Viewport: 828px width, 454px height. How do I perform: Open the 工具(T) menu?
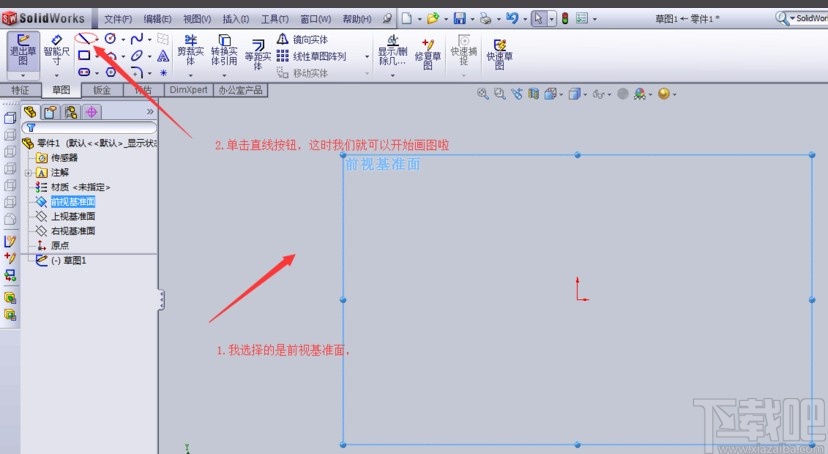(x=275, y=19)
